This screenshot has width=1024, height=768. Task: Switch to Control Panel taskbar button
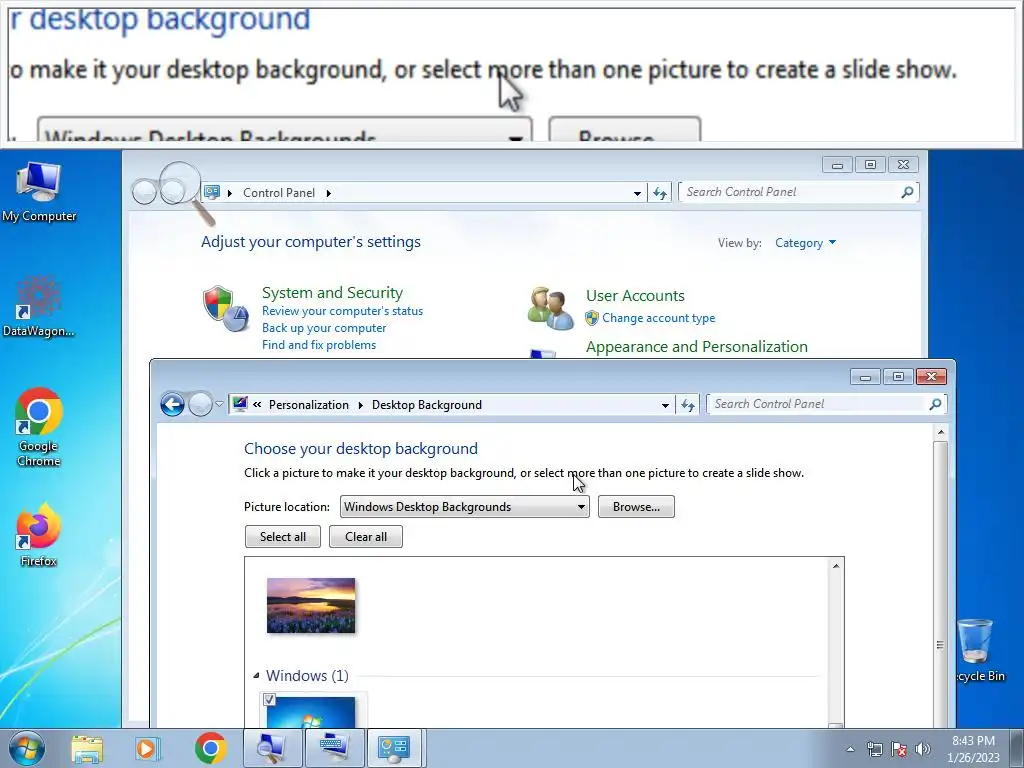(396, 748)
